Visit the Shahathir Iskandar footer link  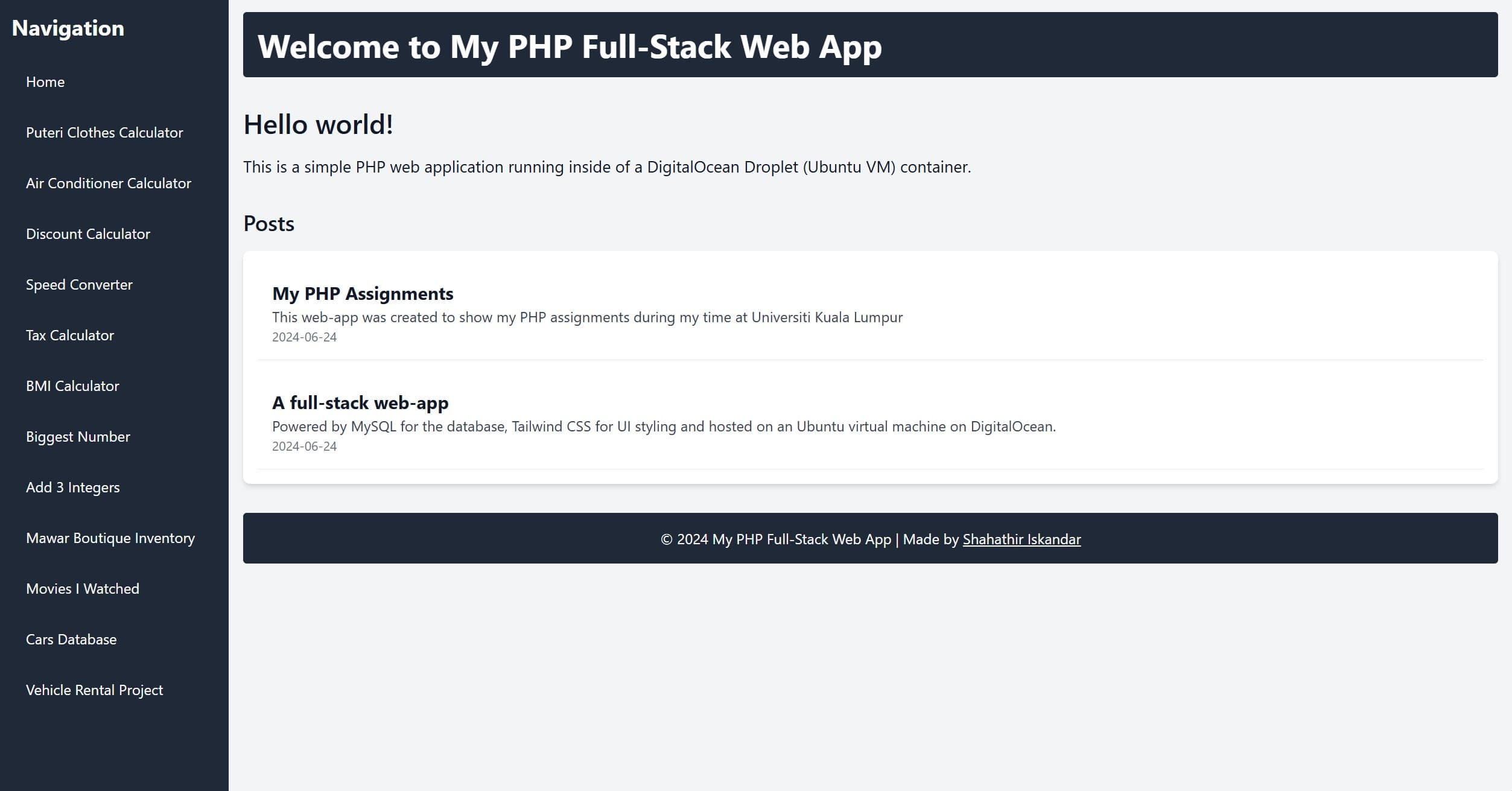[x=1021, y=539]
